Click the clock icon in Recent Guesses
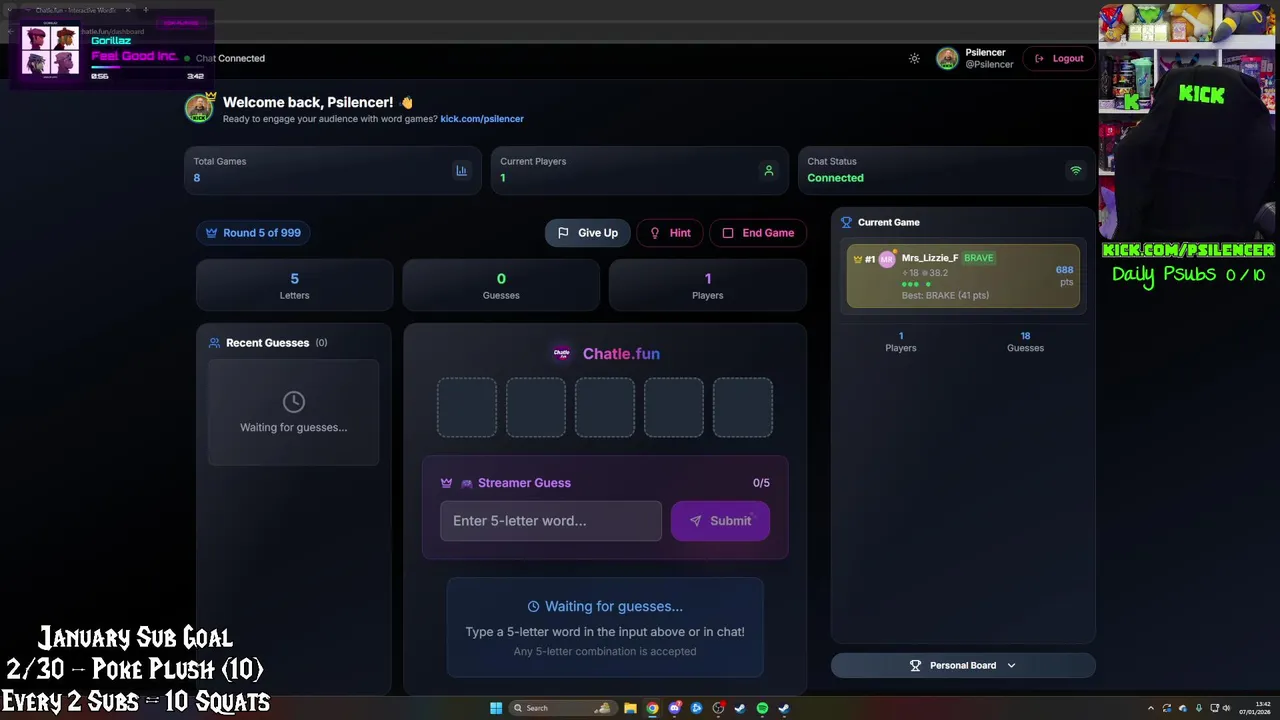 click(x=294, y=402)
